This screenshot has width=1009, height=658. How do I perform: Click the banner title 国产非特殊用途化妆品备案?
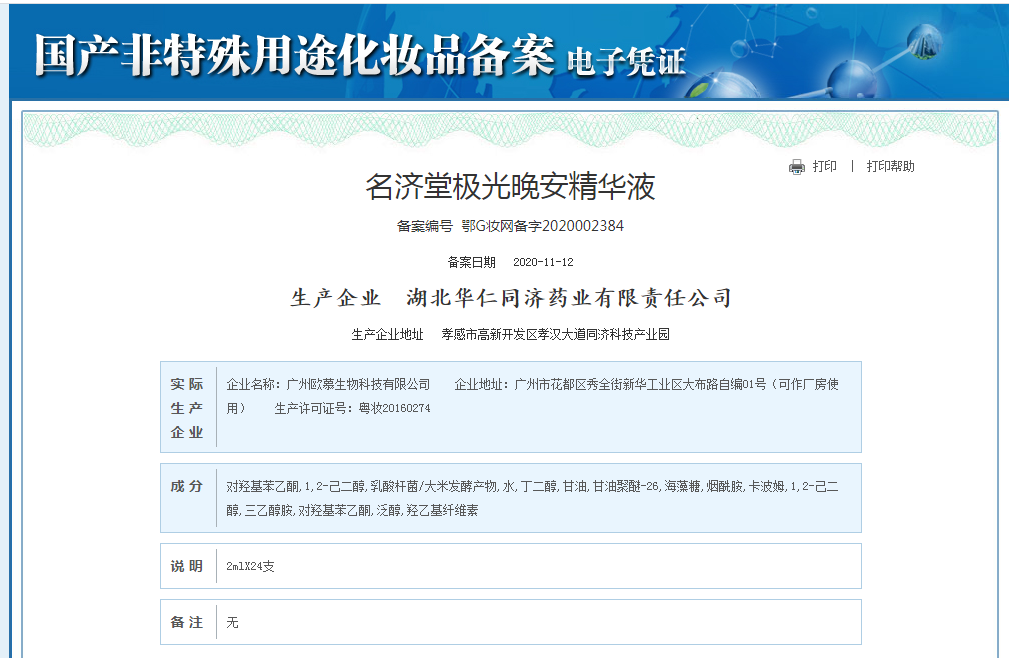click(293, 55)
